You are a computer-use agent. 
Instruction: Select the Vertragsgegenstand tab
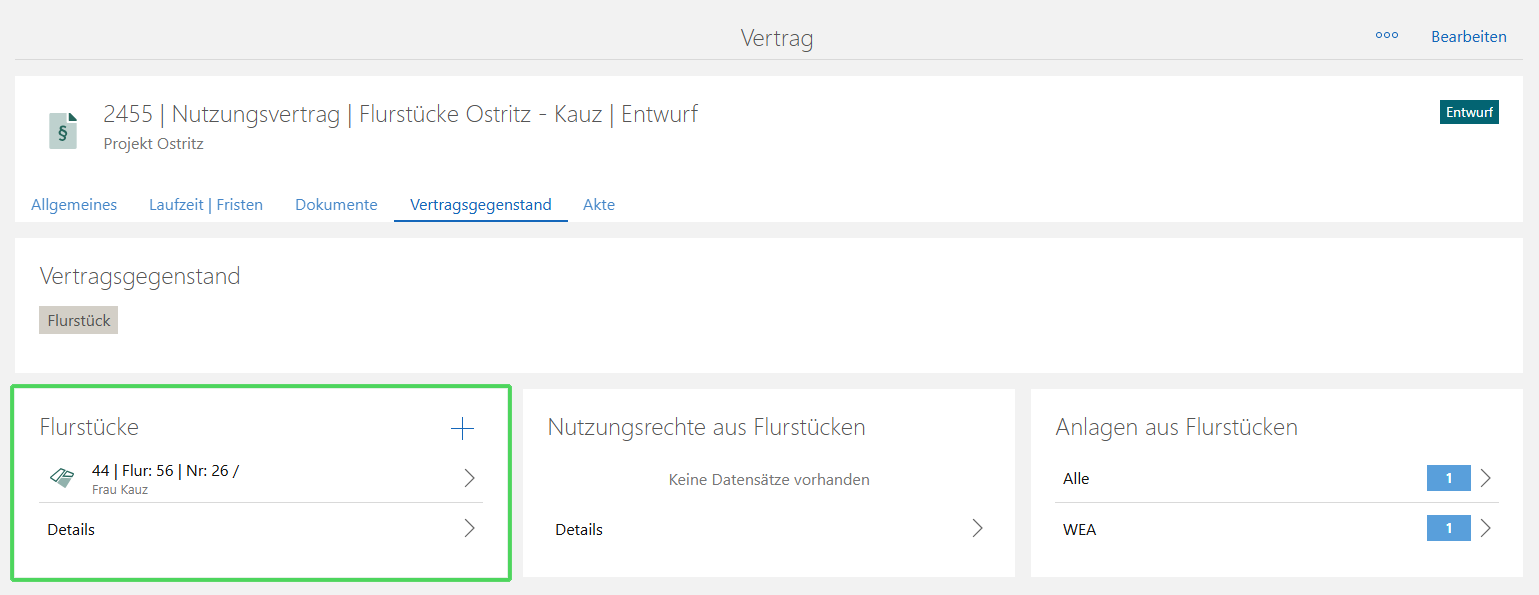[480, 205]
